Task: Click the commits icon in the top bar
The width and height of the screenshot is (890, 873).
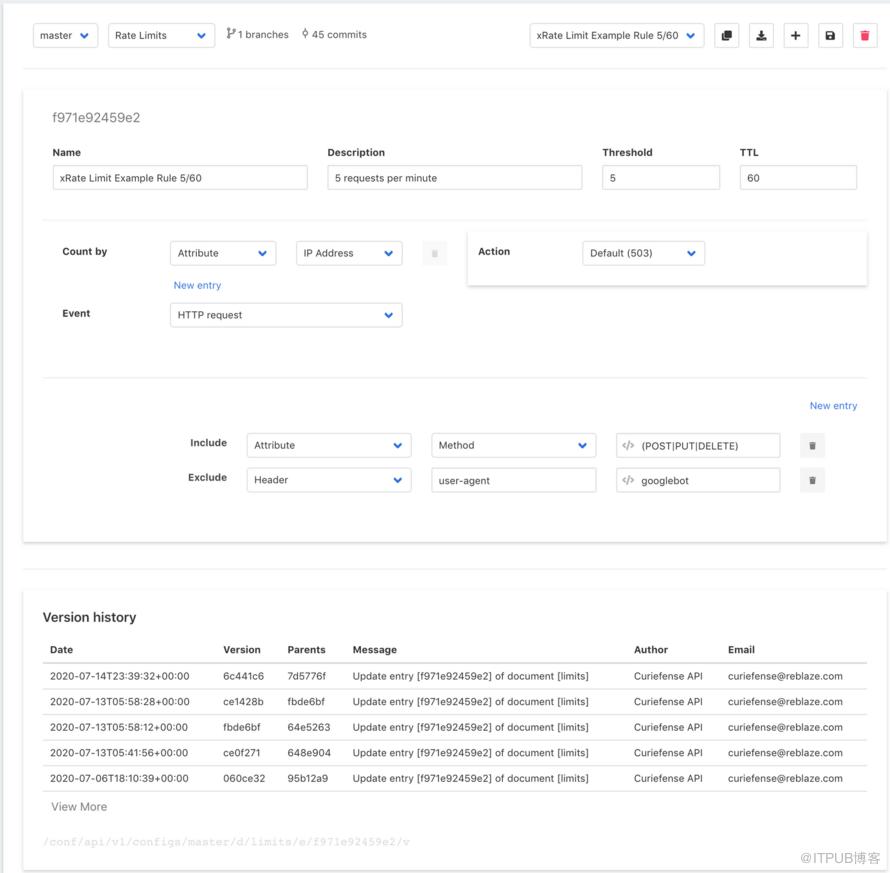Action: 305,34
